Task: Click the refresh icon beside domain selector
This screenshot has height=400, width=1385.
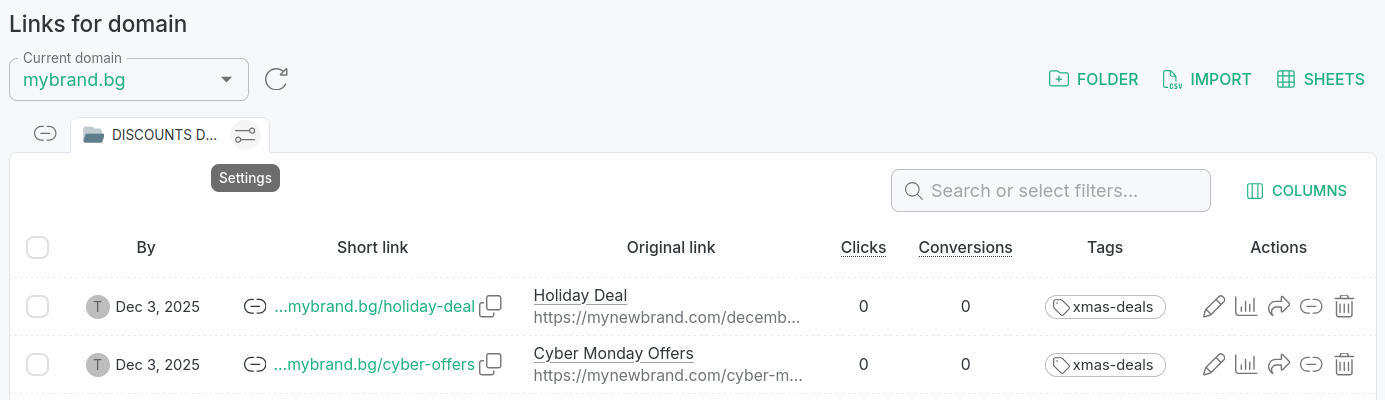Action: click(276, 79)
